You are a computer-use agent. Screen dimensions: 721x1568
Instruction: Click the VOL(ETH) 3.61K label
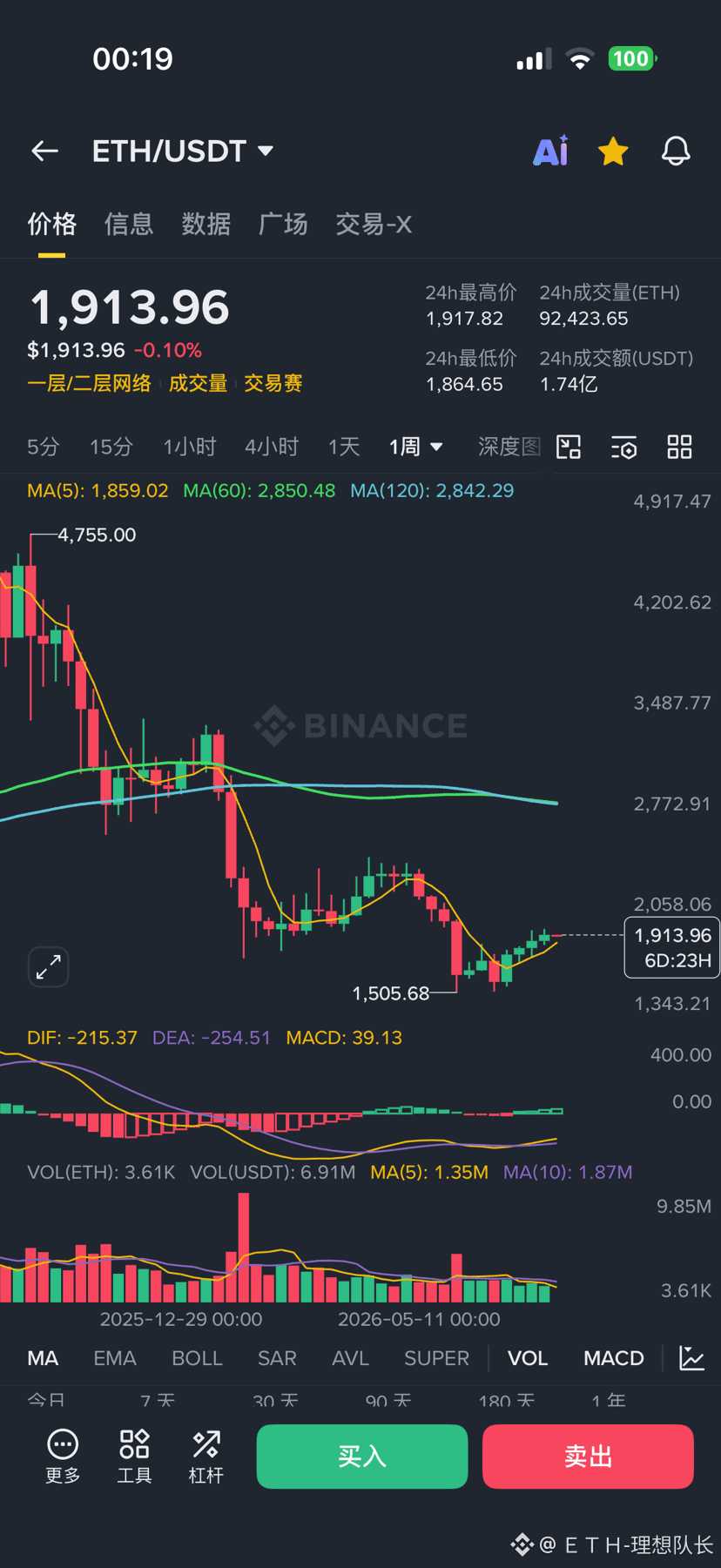[x=101, y=1172]
